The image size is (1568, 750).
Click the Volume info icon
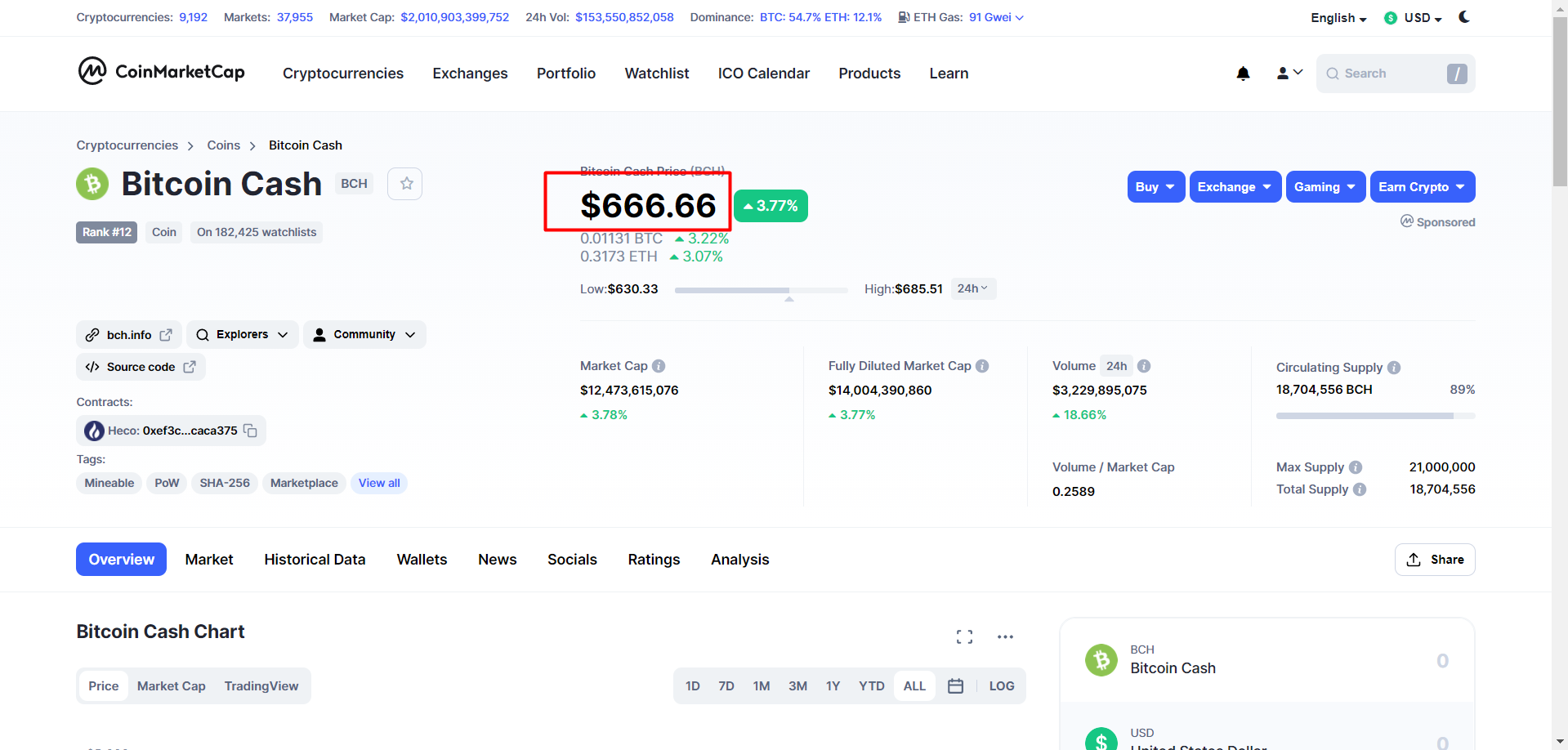click(1144, 366)
